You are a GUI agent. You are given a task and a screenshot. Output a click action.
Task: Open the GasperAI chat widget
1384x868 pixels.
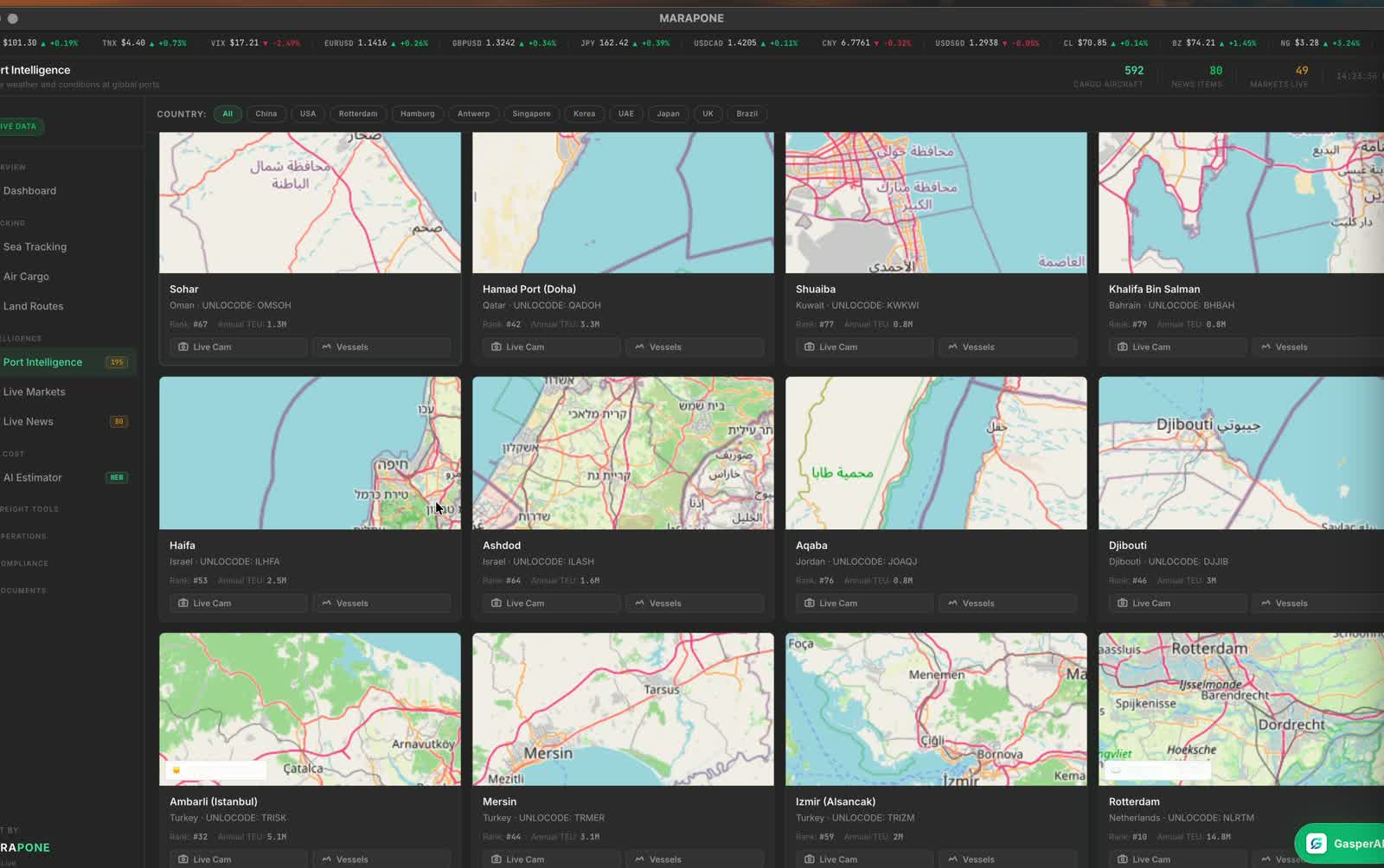[x=1341, y=843]
